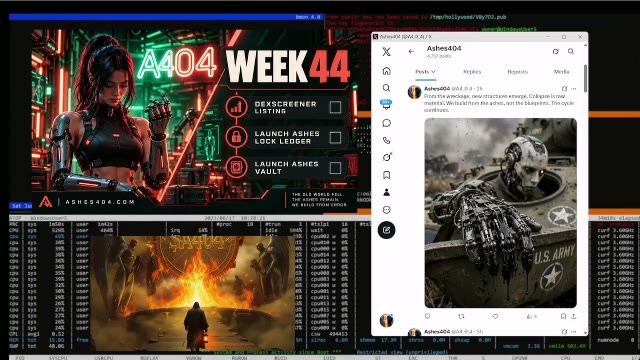Open Ashes404 name link on 2h post

point(437,89)
